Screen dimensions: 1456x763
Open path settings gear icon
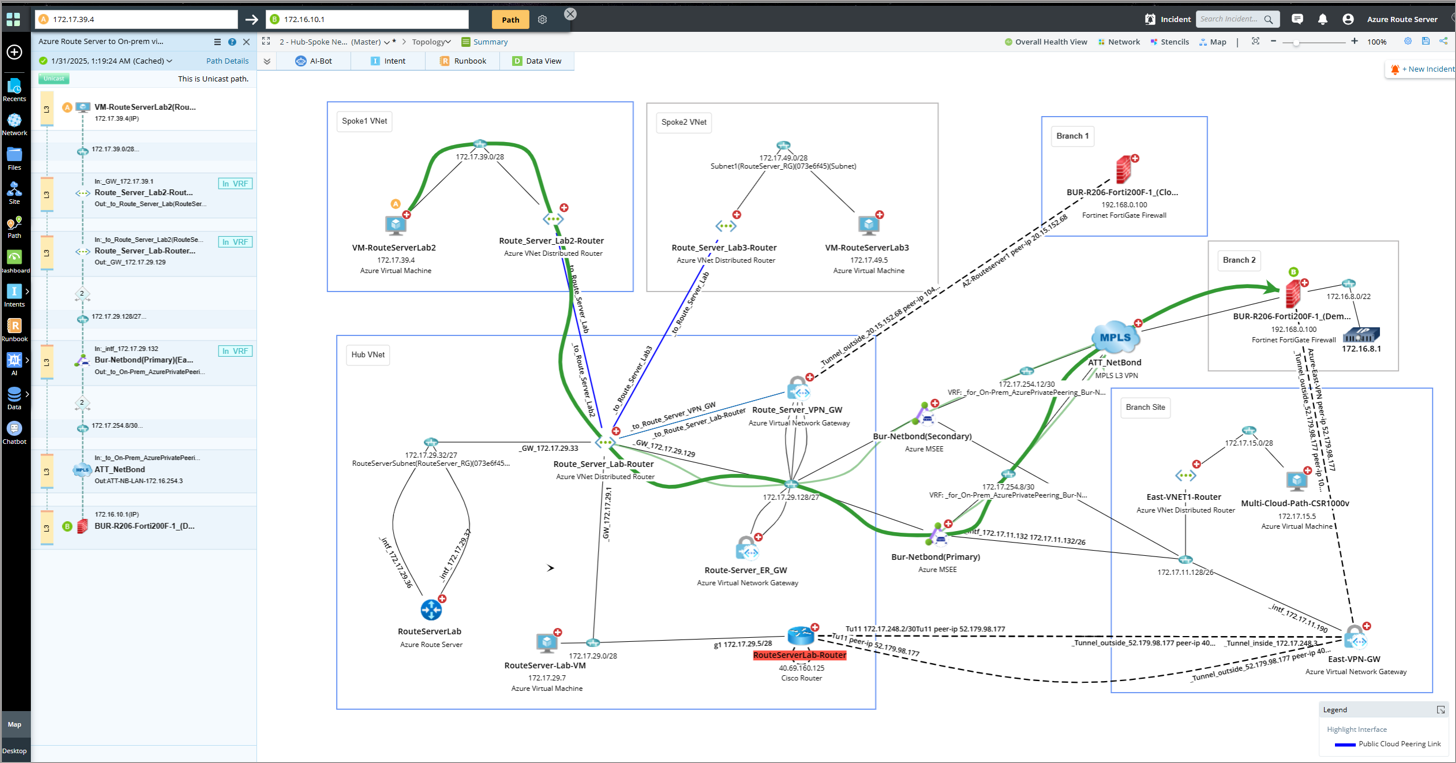(542, 19)
